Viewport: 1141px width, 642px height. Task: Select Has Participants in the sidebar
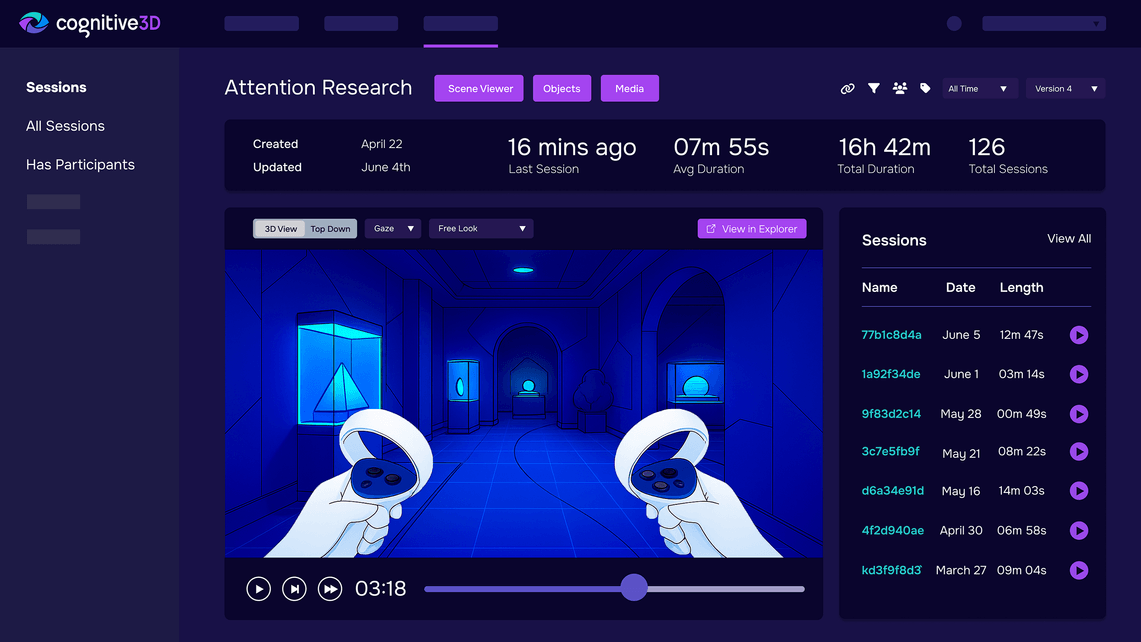[80, 164]
